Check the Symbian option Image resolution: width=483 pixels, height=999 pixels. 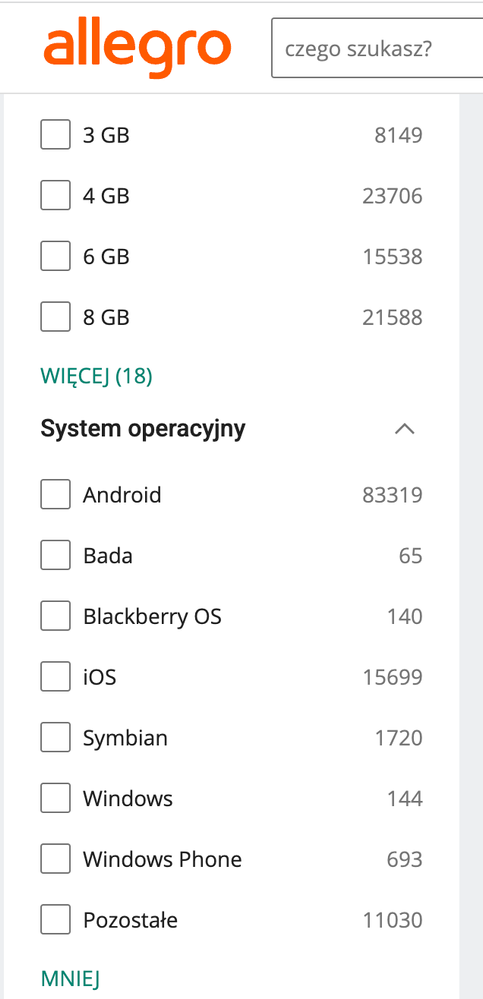[55, 738]
